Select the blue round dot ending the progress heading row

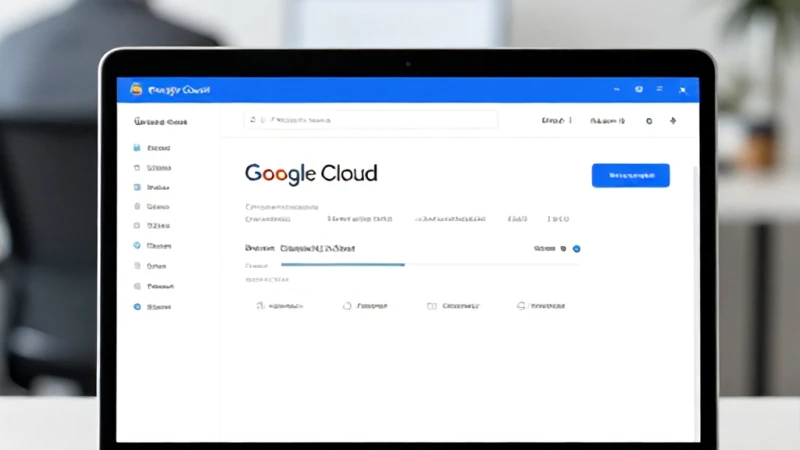pos(577,249)
